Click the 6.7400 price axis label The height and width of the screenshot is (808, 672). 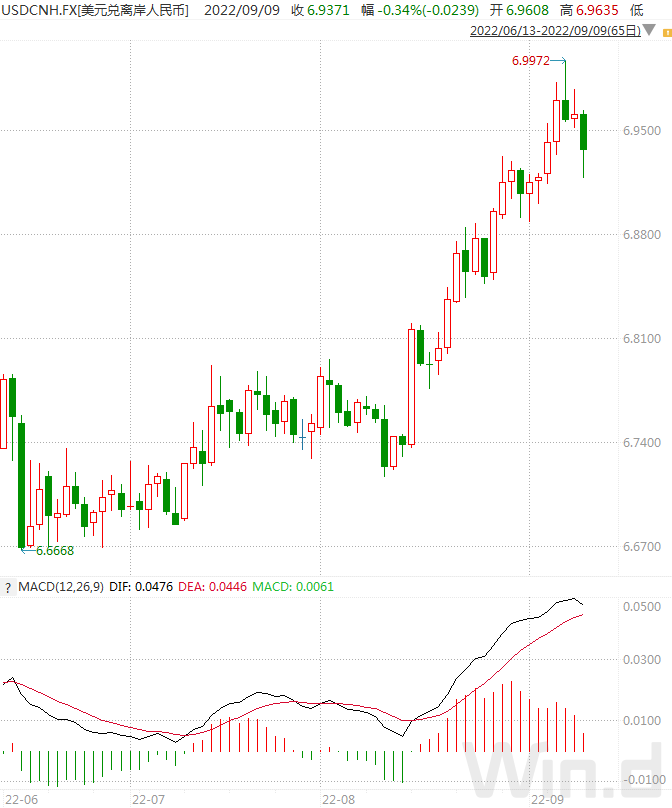(642, 443)
